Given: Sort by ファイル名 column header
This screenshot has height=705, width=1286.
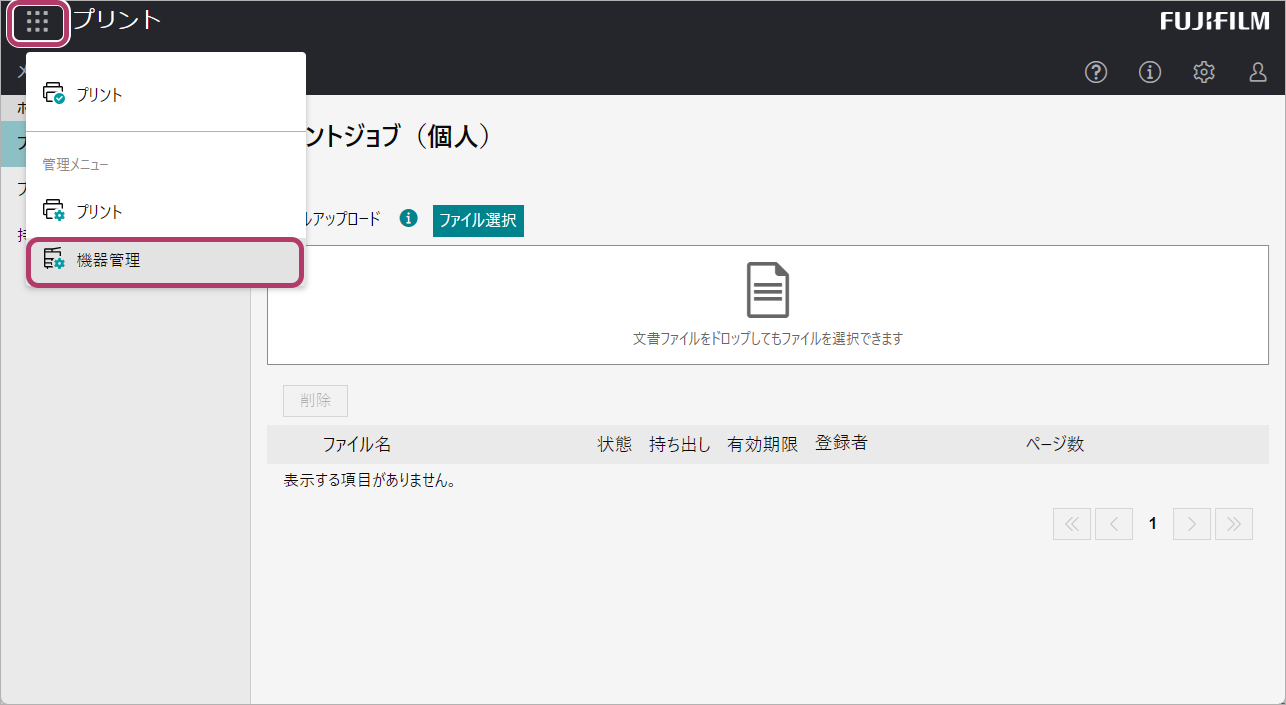Looking at the screenshot, I should [x=356, y=445].
